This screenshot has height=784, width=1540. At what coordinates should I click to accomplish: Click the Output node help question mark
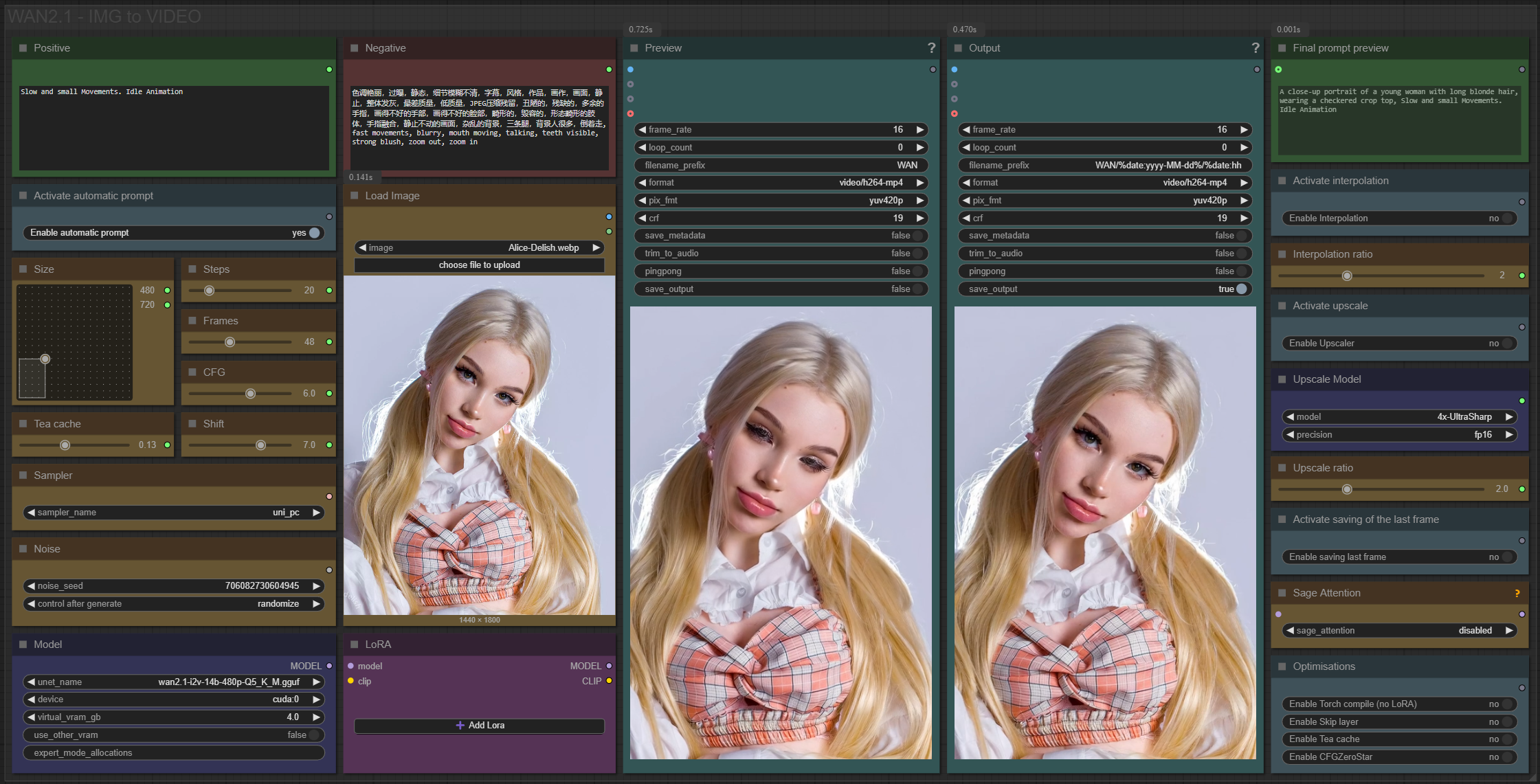coord(1255,48)
